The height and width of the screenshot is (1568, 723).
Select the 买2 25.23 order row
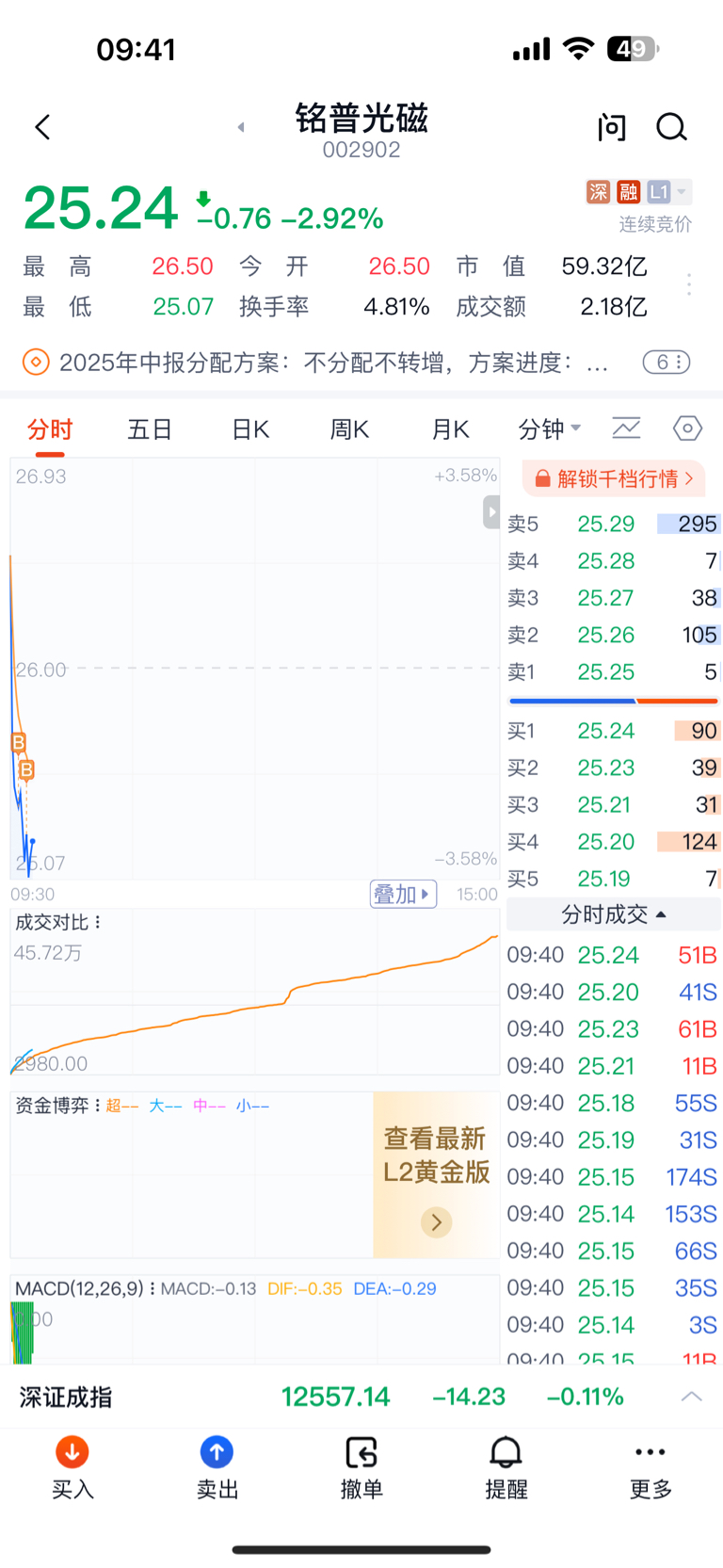click(614, 768)
